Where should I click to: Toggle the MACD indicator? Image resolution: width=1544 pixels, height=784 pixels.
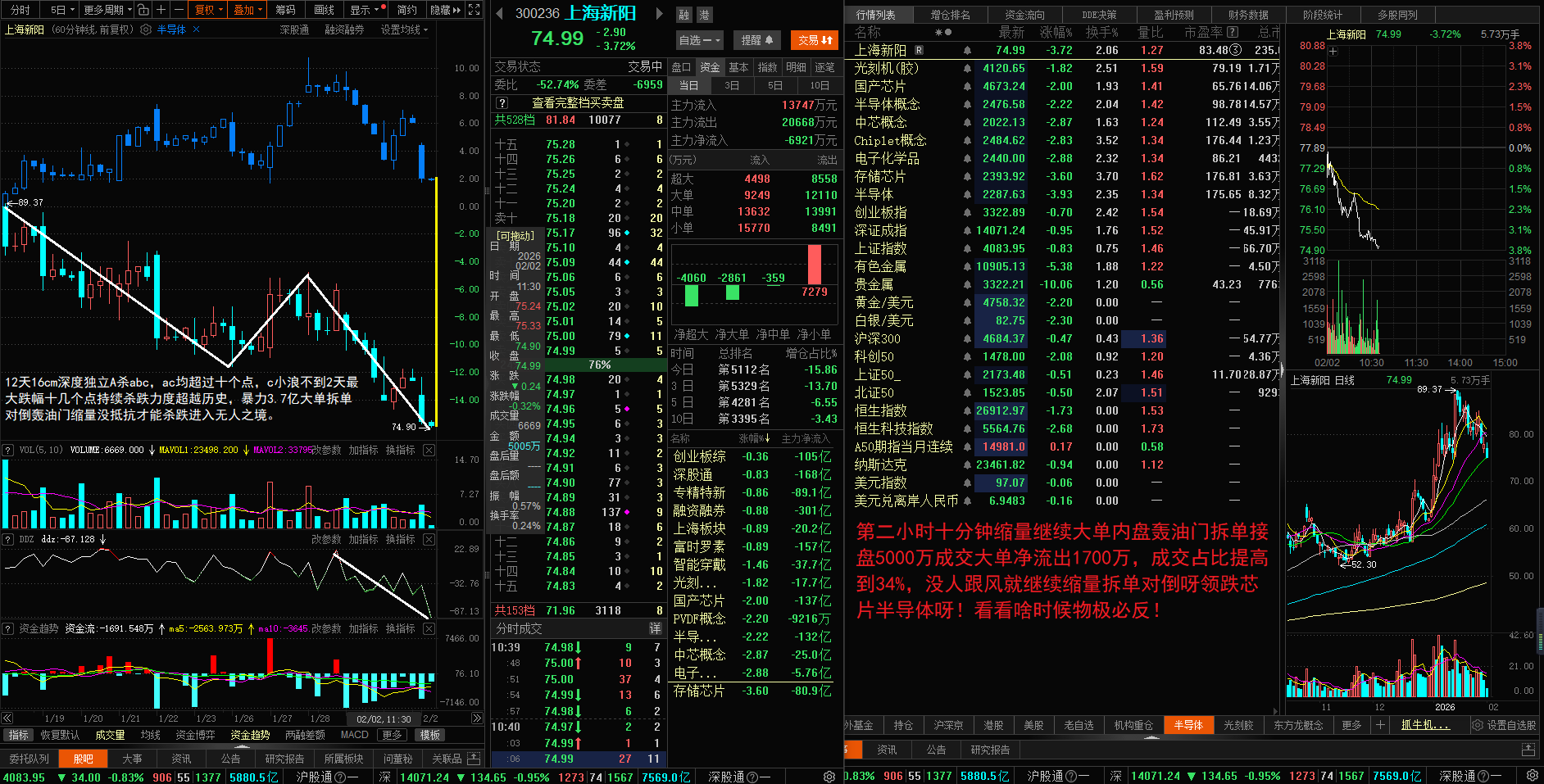(355, 735)
